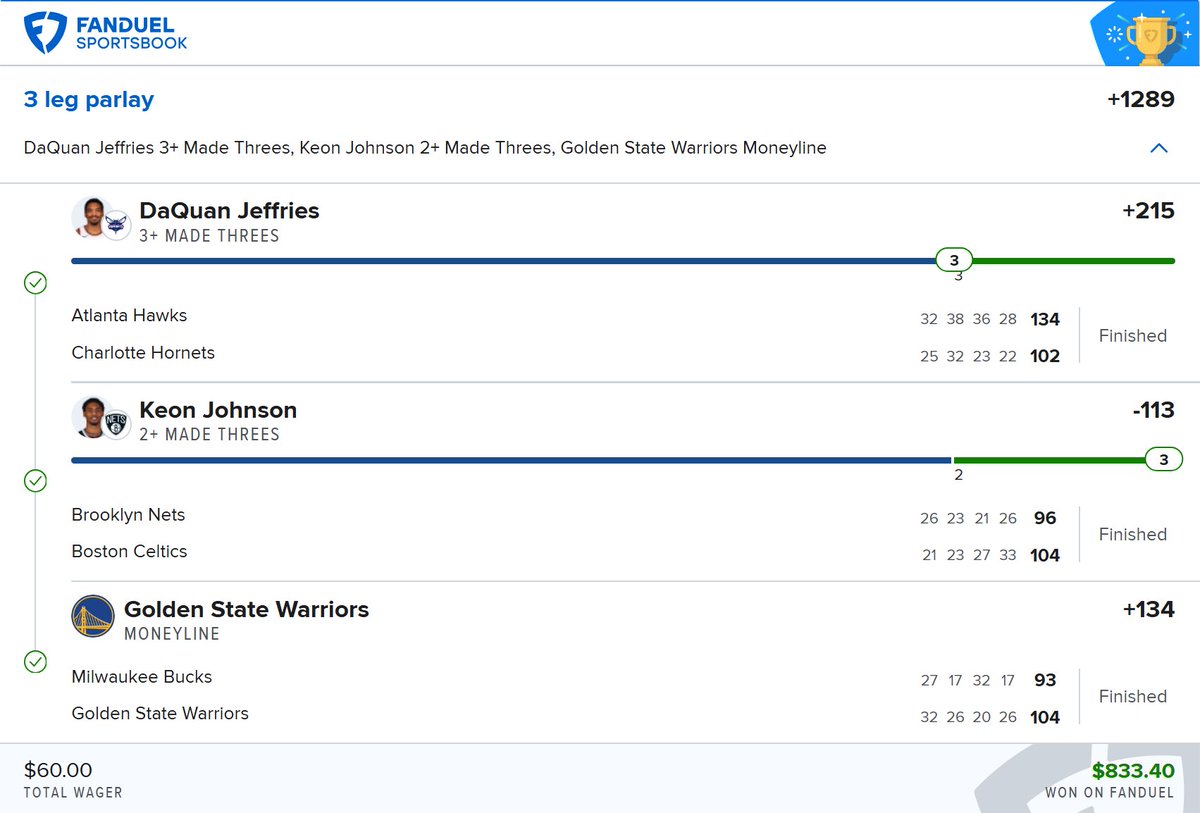Click the "3 leg parlay" heading
Viewport: 1200px width, 813px height.
point(89,100)
